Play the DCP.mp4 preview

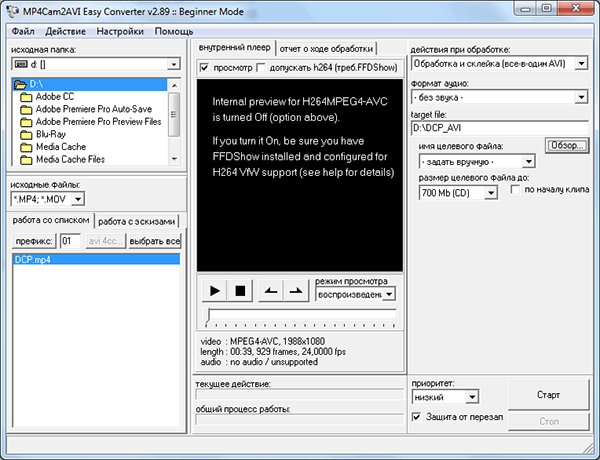click(215, 291)
